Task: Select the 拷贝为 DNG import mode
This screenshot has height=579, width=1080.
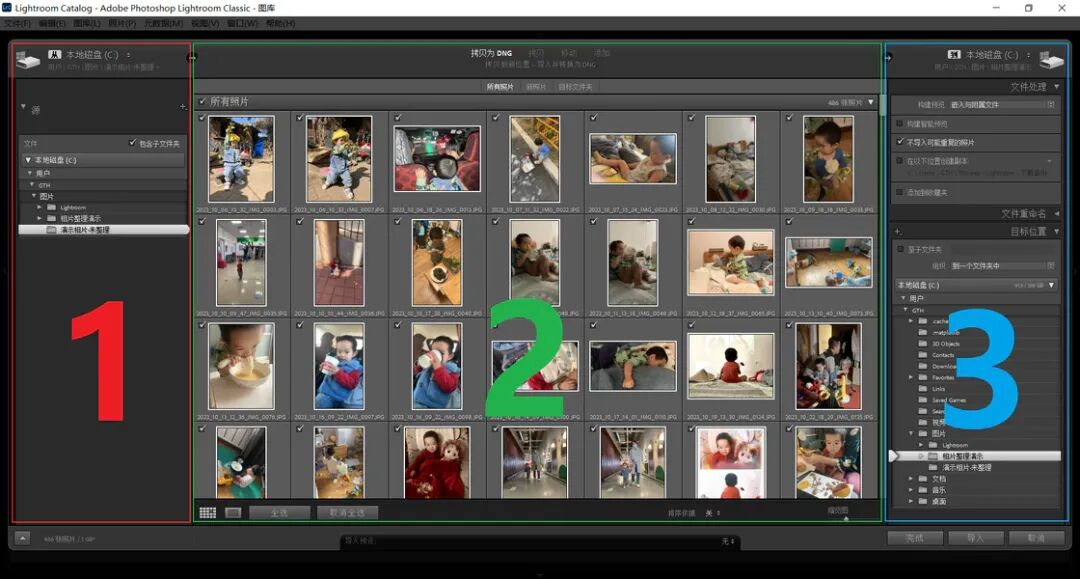Action: pos(491,53)
